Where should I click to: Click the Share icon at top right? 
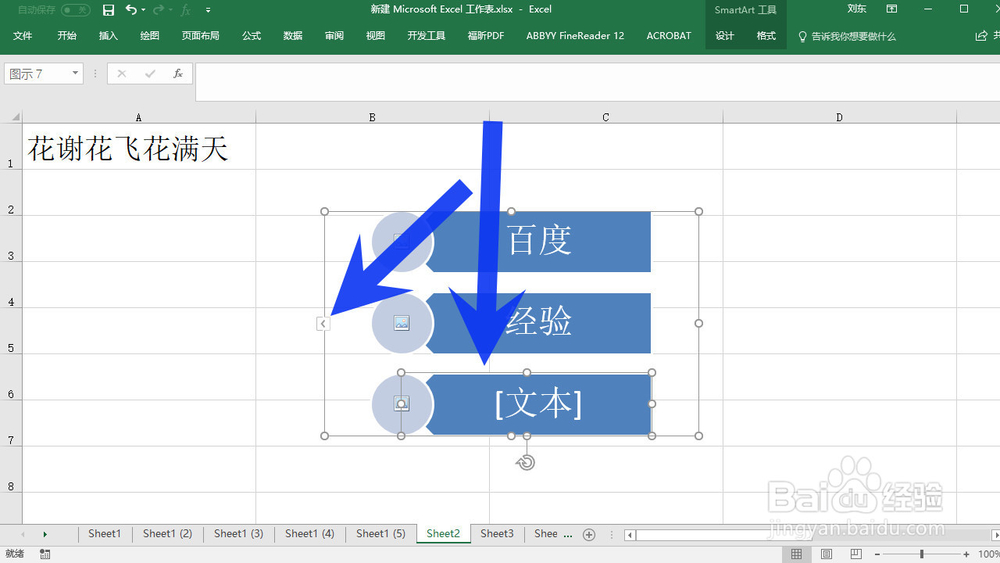point(982,36)
